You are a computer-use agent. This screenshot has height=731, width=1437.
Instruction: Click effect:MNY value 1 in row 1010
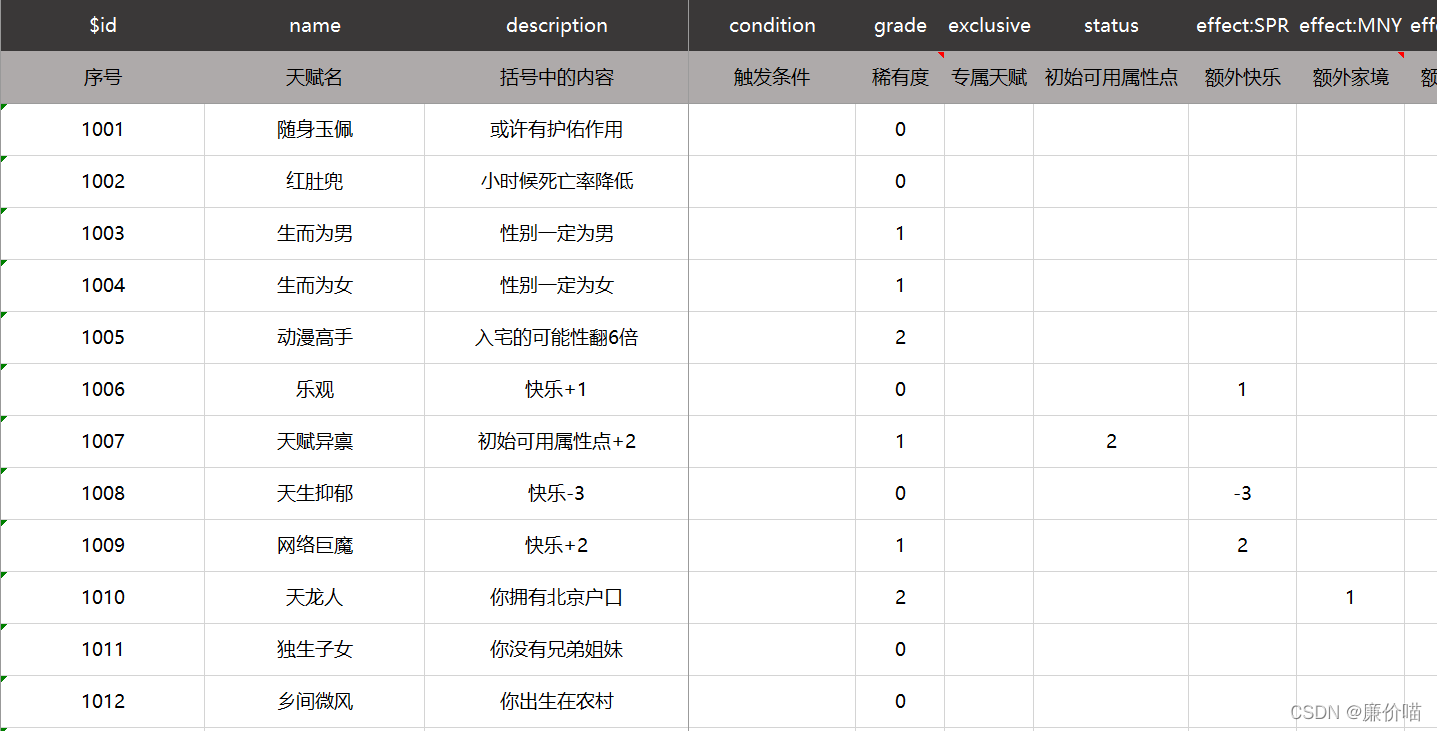[1350, 597]
